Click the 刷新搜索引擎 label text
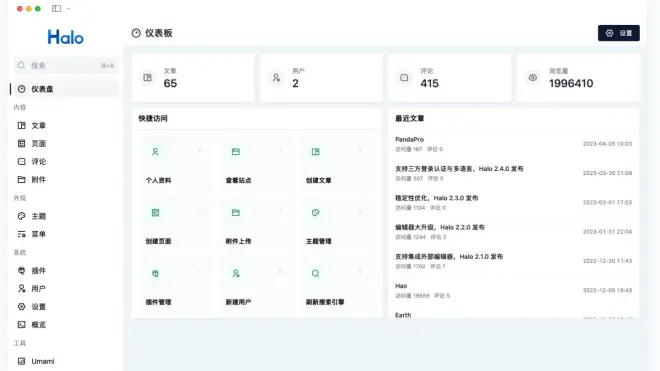Image resolution: width=660 pixels, height=371 pixels. (x=325, y=302)
